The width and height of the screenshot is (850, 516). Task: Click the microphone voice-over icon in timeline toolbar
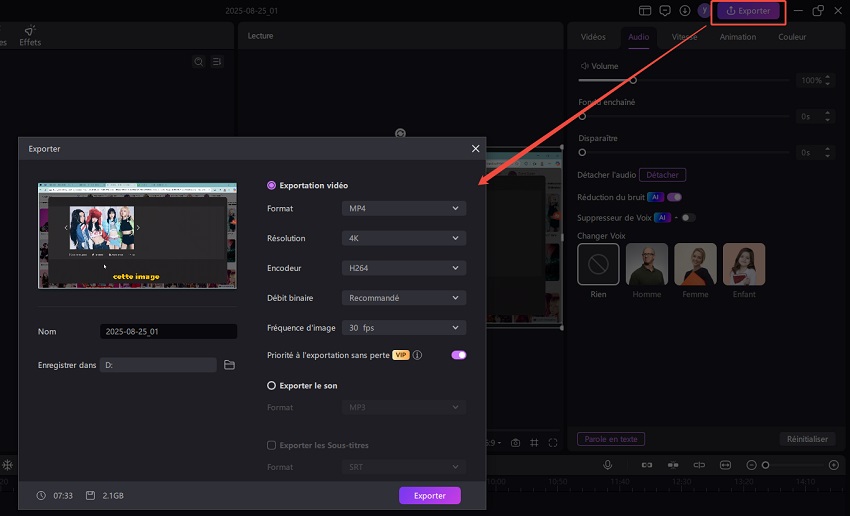[x=607, y=466]
